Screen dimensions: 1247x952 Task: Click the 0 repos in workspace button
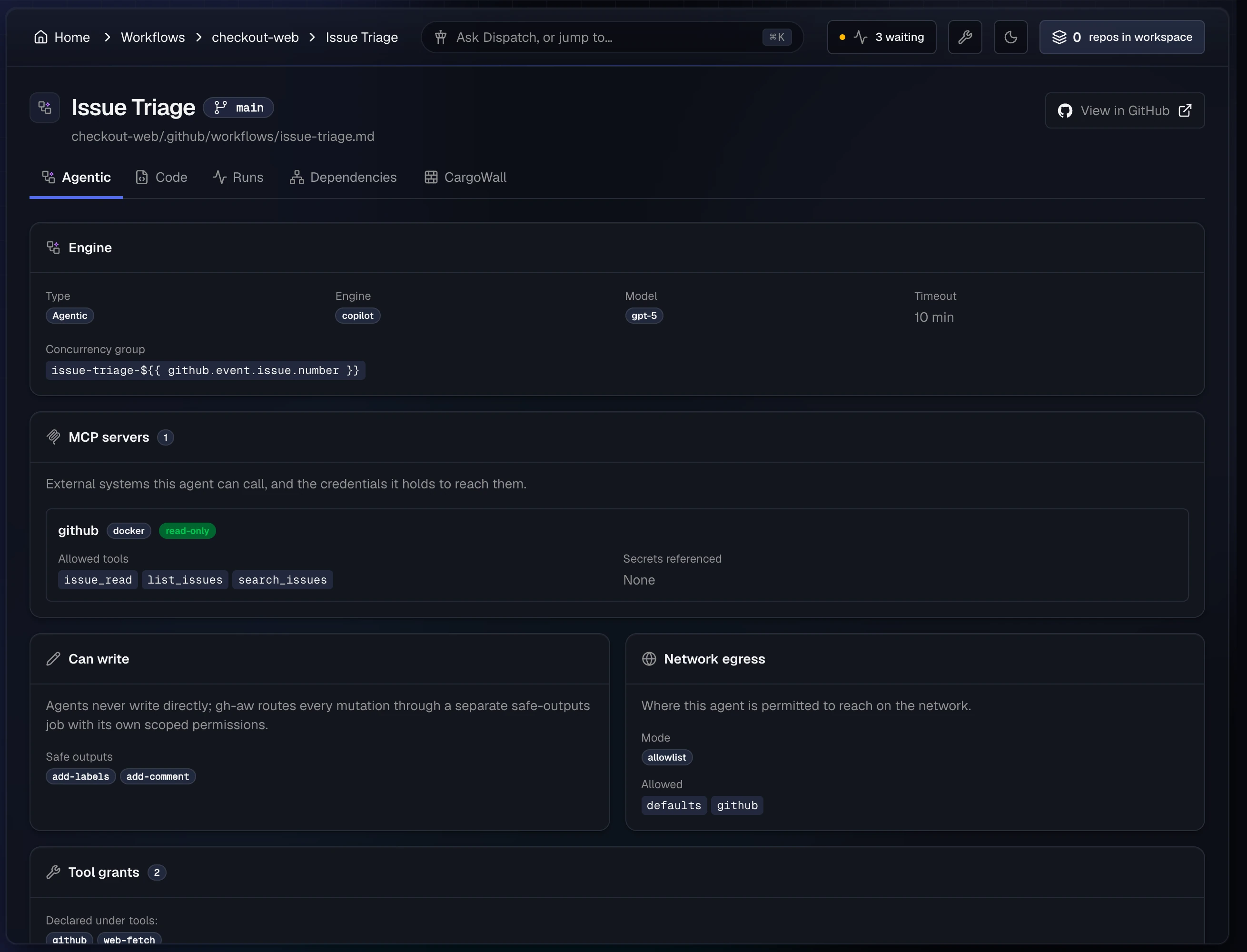point(1122,38)
